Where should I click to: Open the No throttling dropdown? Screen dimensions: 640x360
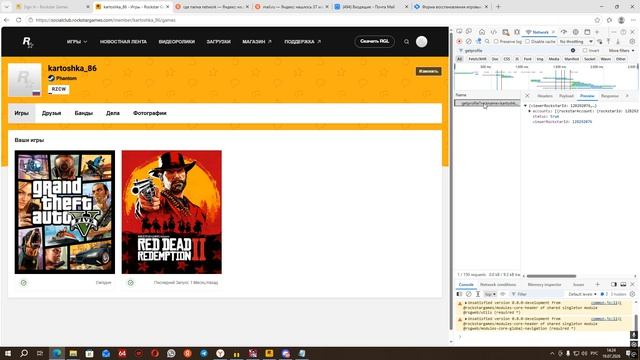click(576, 41)
